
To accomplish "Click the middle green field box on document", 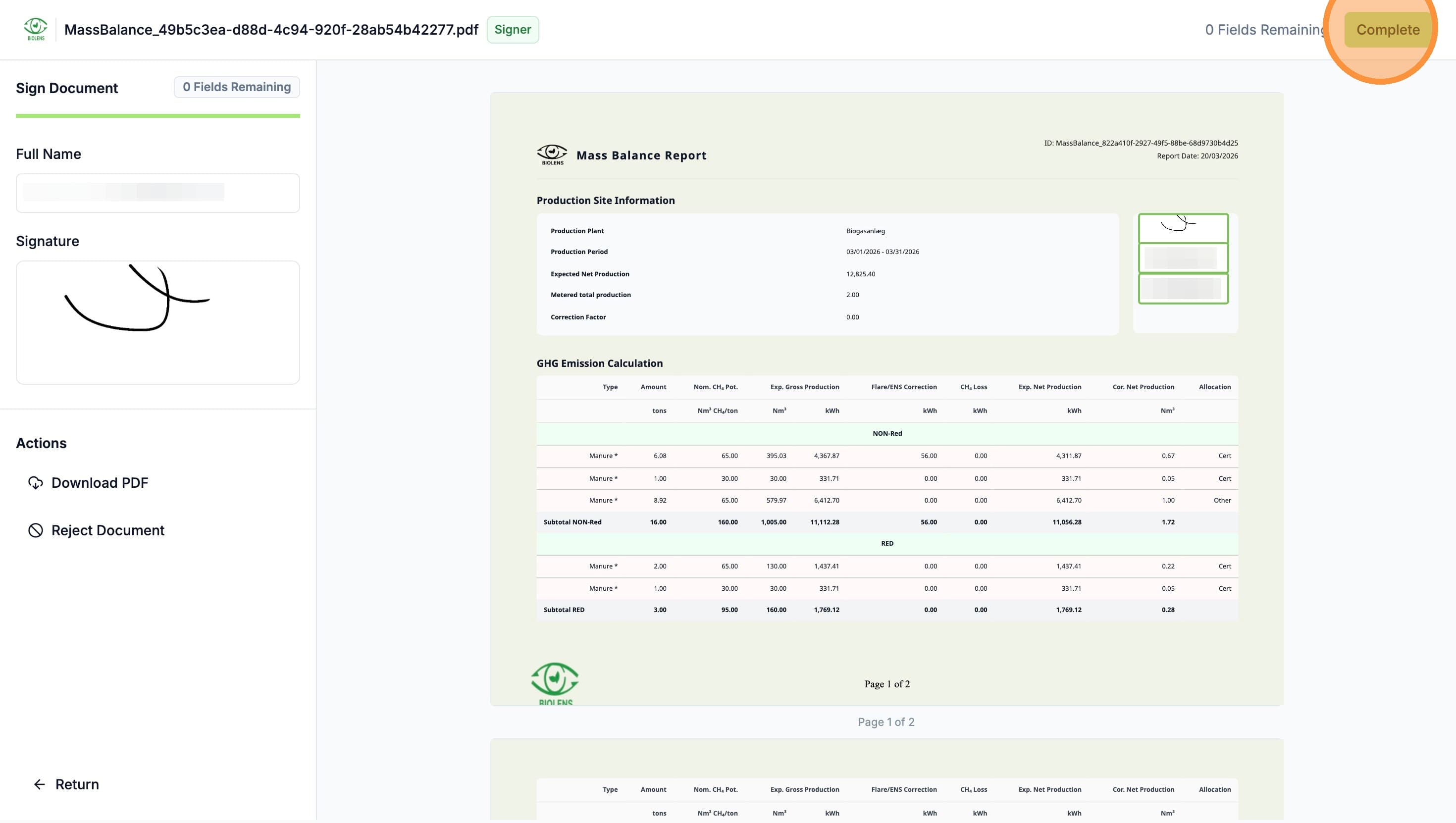I will click(x=1183, y=258).
